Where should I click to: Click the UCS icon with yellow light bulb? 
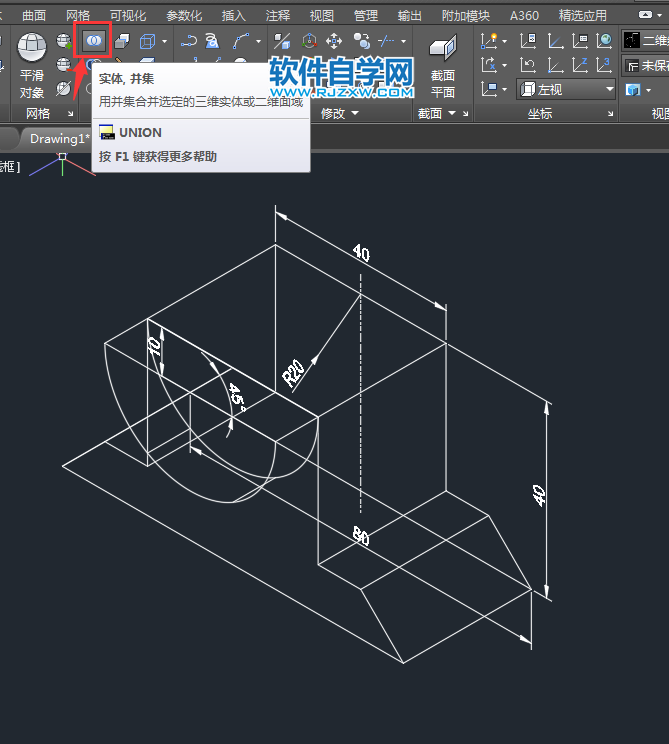[x=489, y=41]
